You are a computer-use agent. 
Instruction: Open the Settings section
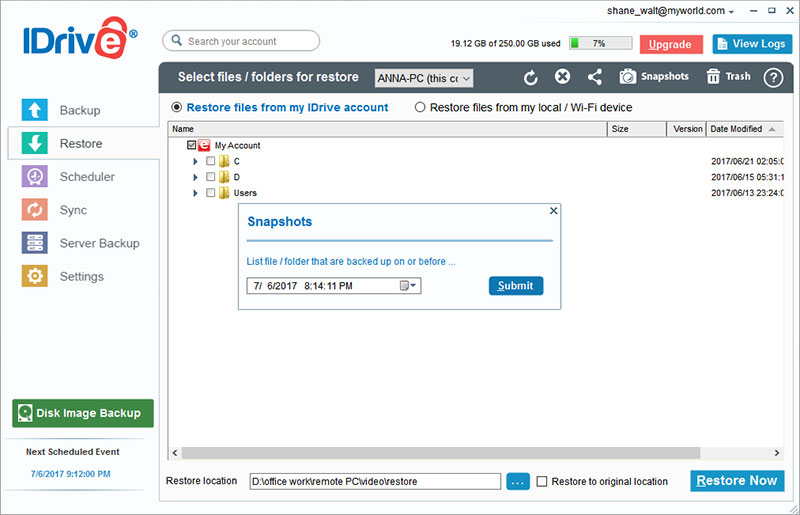tap(63, 276)
